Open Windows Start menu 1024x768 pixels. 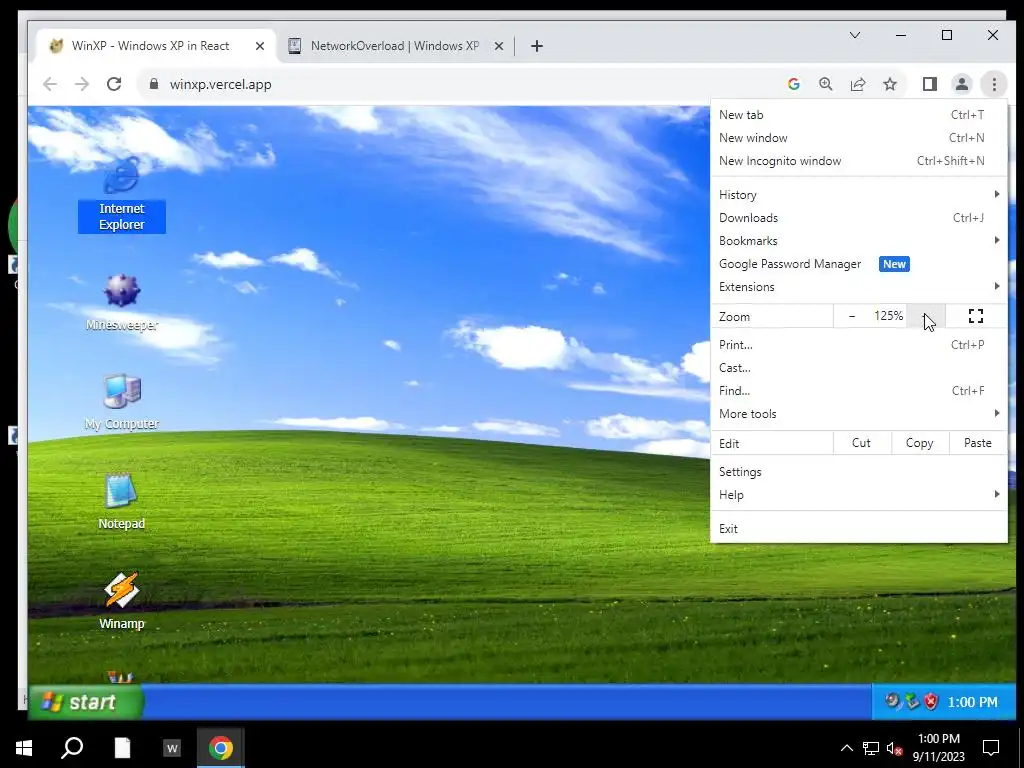coord(24,748)
